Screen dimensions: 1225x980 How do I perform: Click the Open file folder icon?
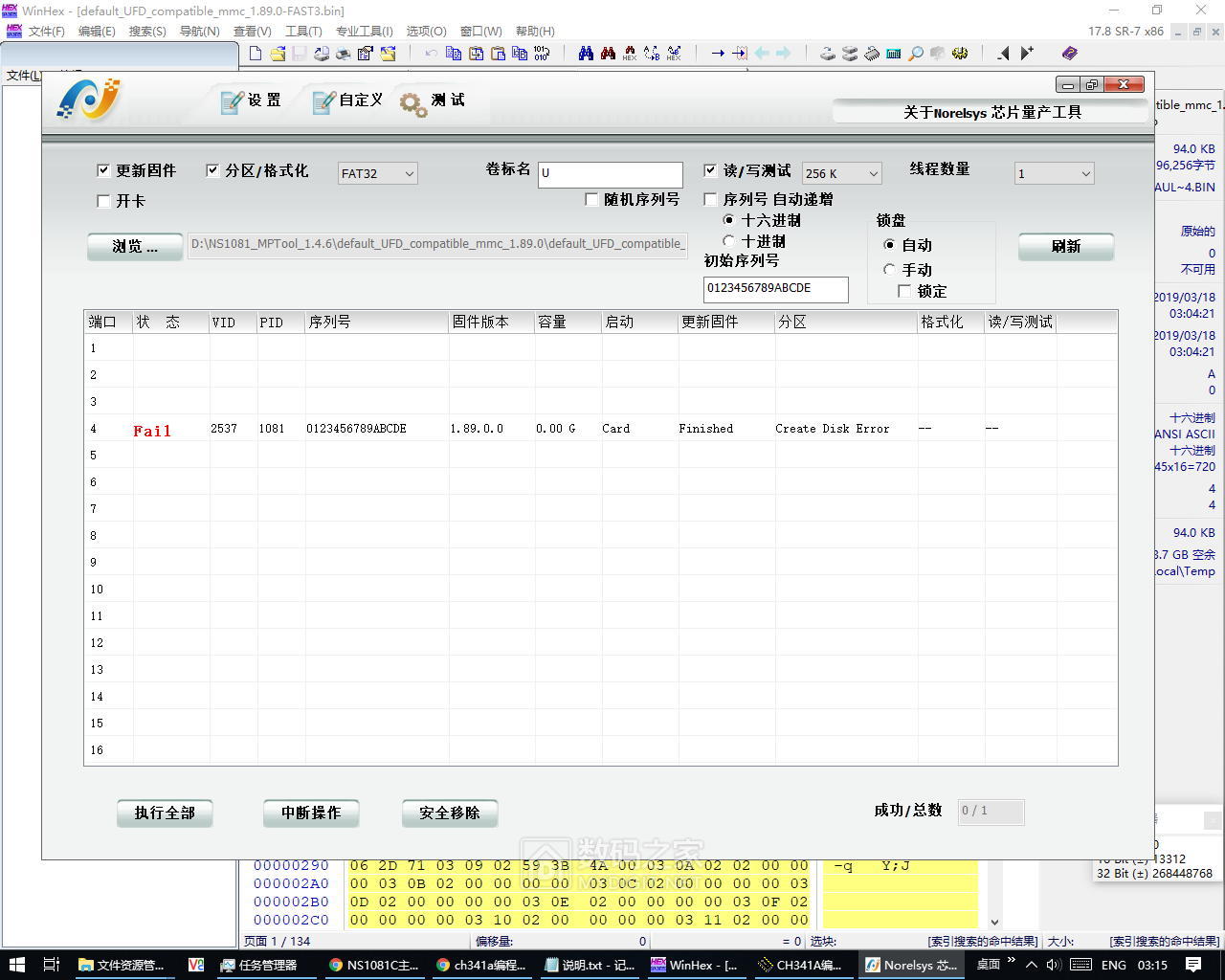[x=278, y=54]
